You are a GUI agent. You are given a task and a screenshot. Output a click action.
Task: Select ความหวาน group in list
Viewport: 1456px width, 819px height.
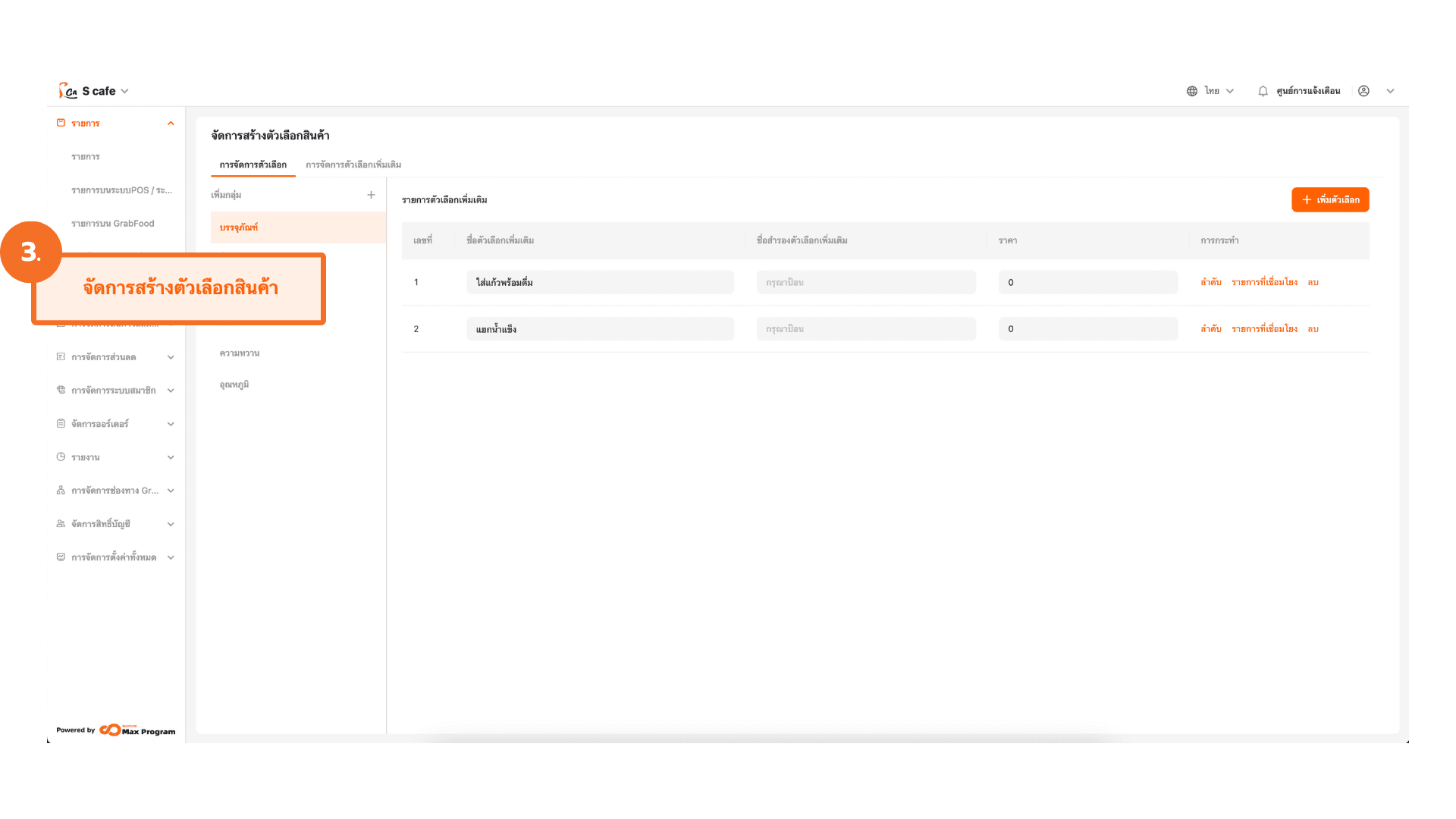[240, 353]
